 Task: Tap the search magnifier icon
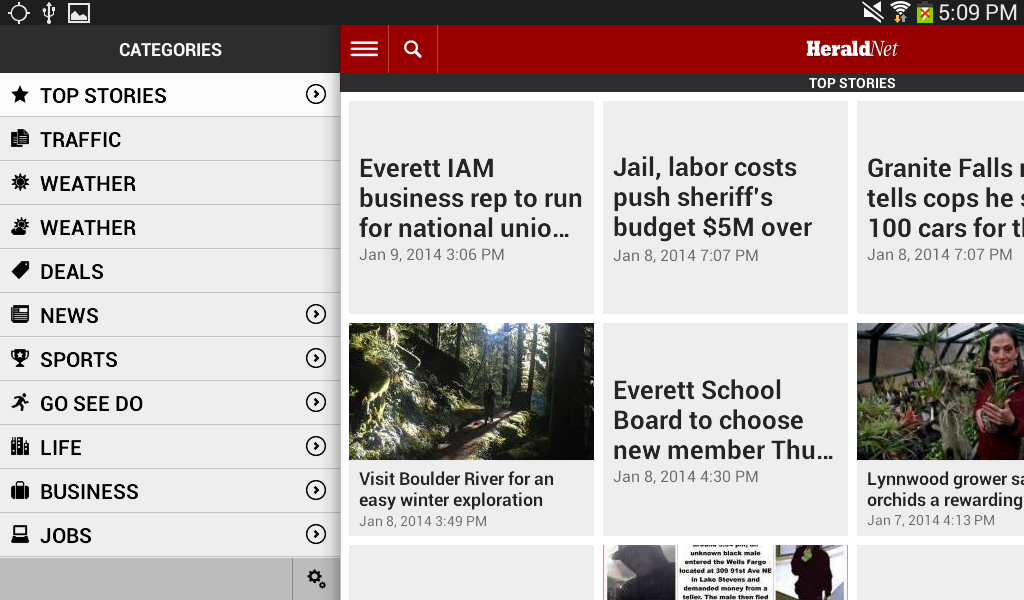point(413,49)
